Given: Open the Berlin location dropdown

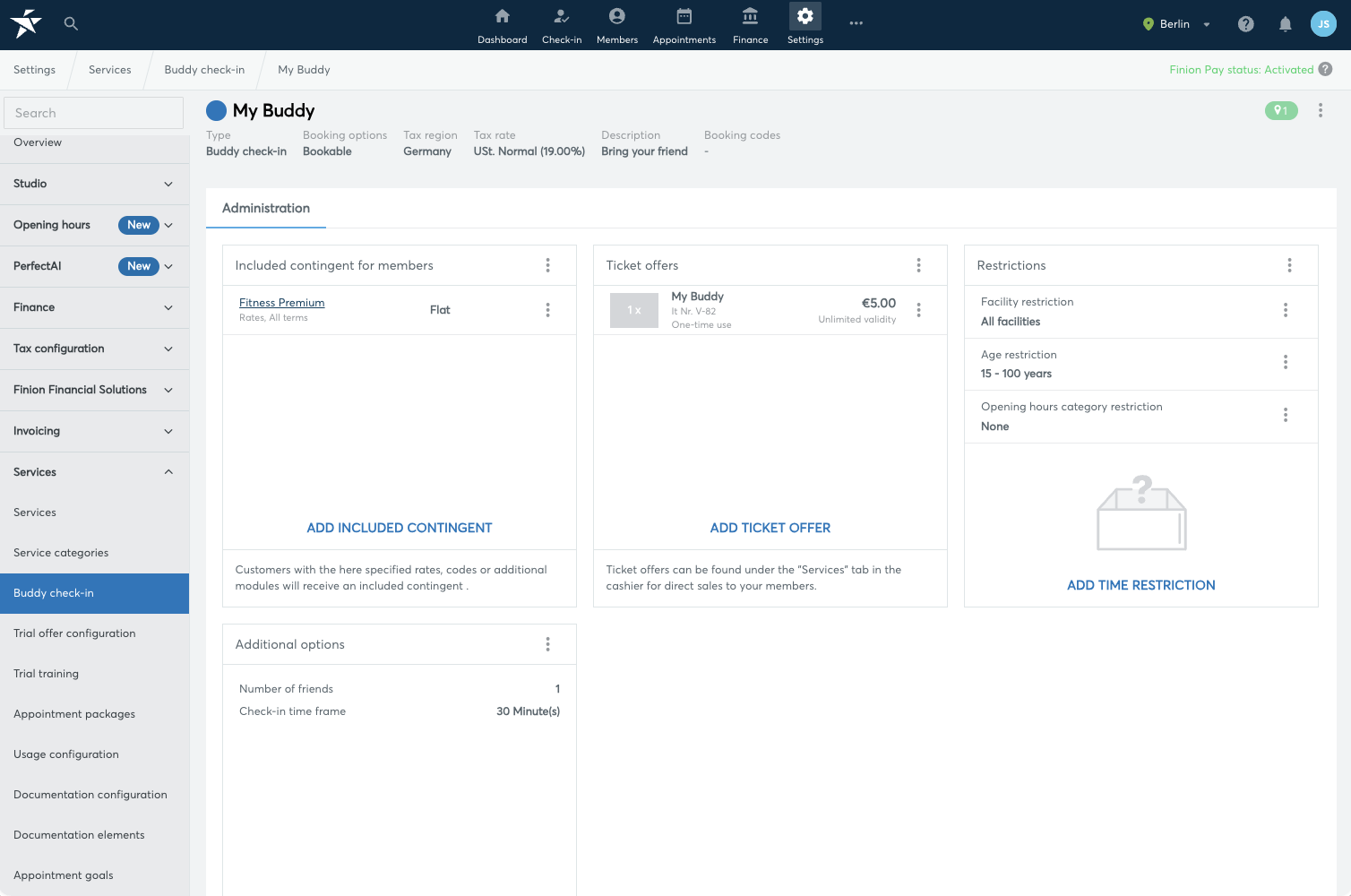Looking at the screenshot, I should coord(1176,24).
